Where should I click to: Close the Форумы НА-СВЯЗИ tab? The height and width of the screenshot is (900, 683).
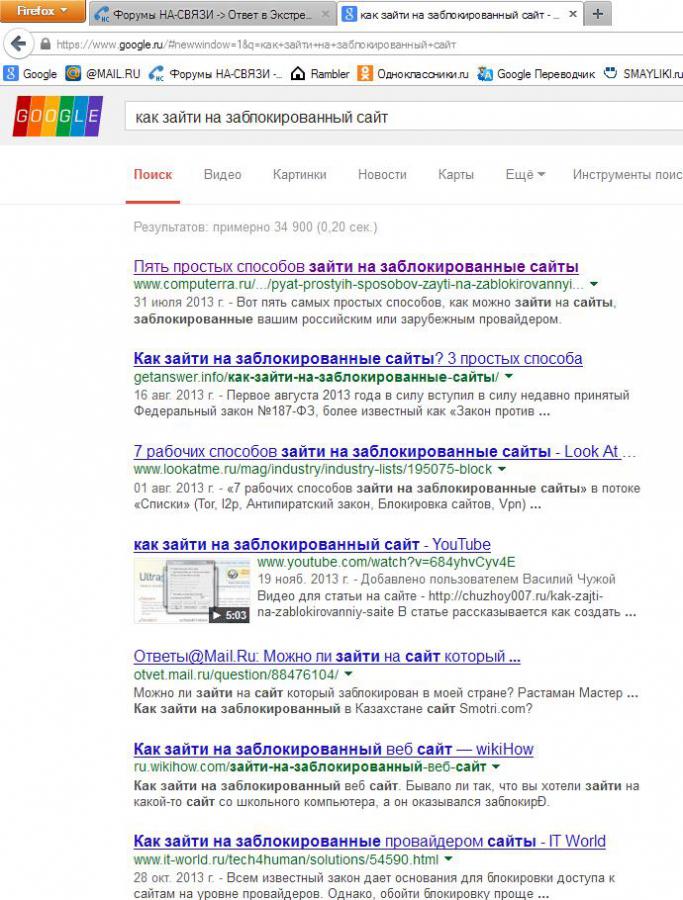pos(325,14)
